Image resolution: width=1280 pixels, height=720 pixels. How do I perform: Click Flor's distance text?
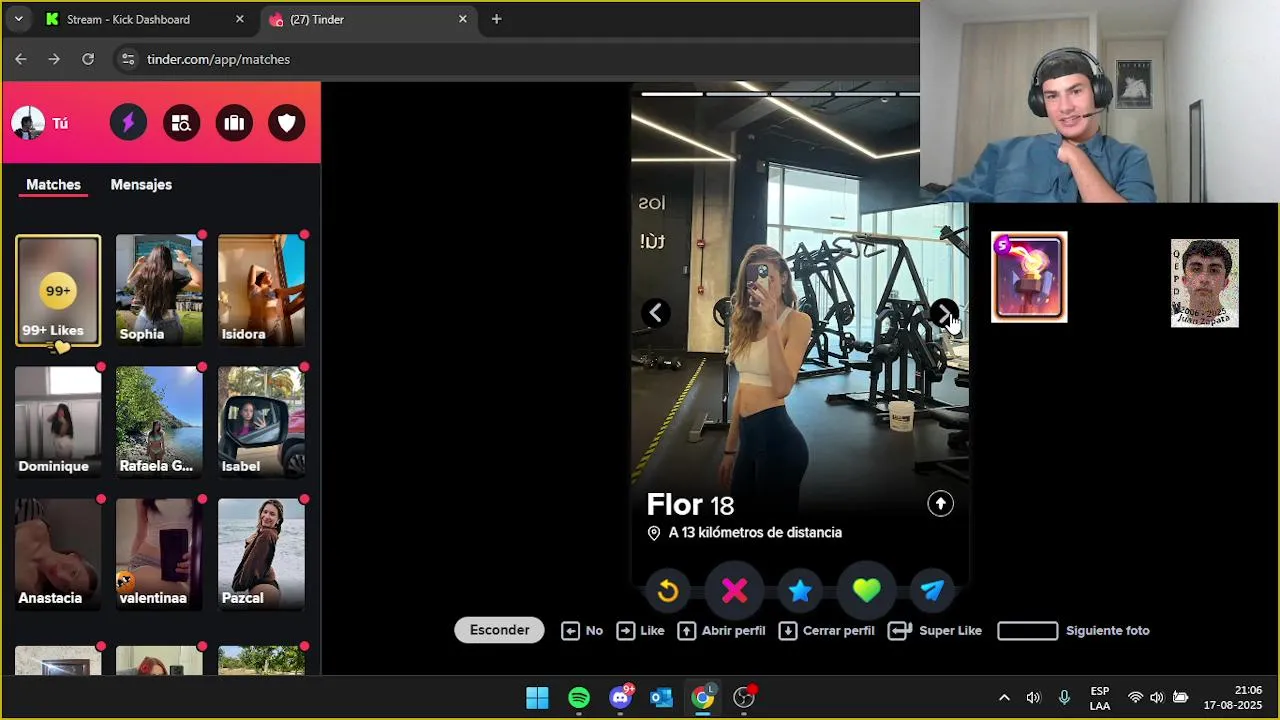coord(755,533)
